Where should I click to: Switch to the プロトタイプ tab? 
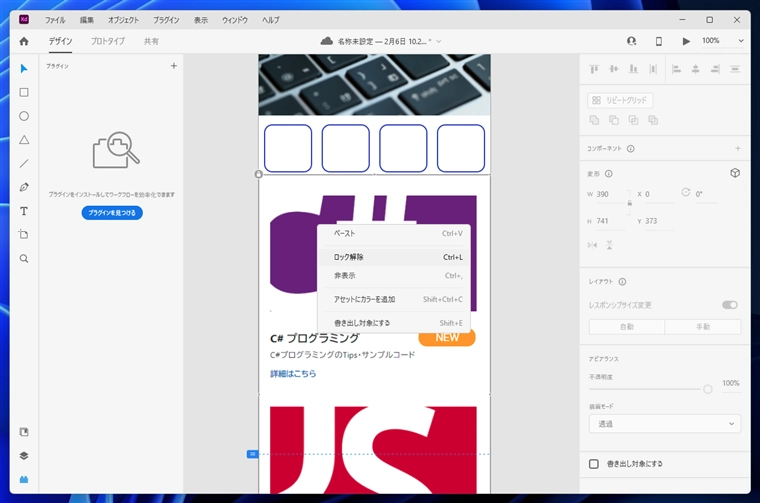108,41
